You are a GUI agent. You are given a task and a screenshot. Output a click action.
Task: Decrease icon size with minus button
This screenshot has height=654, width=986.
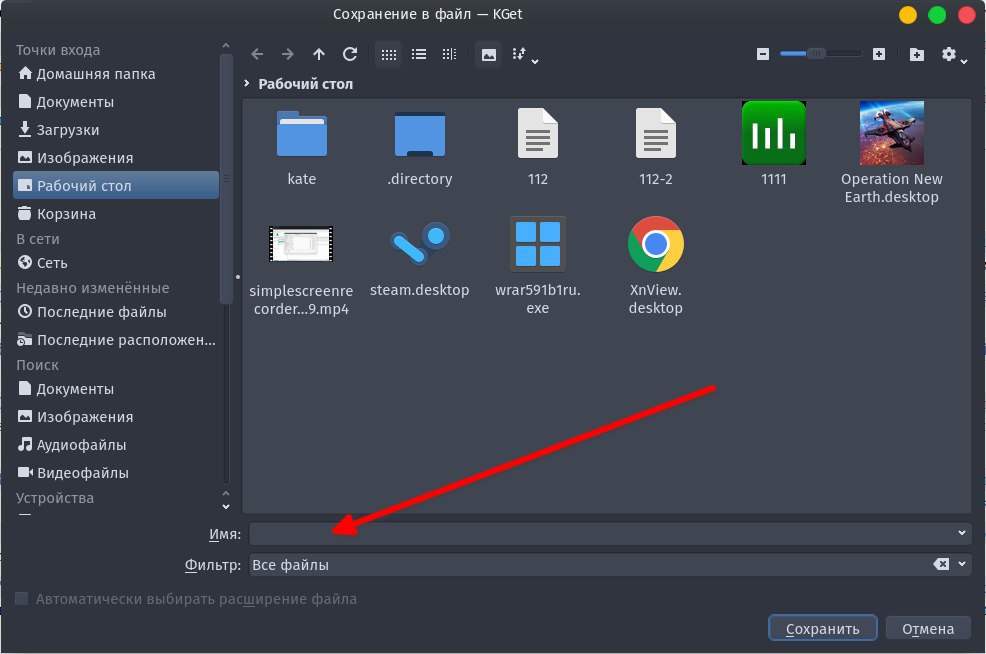(763, 55)
